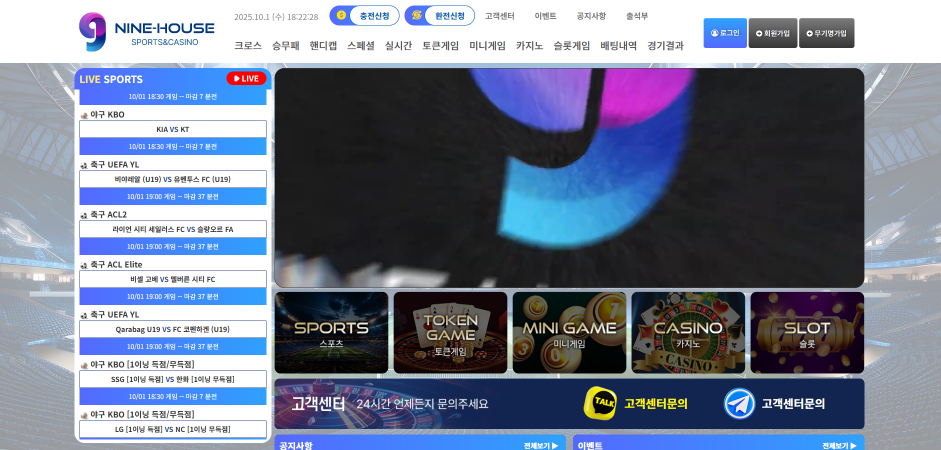
Task: Select the KIA VS KT match
Action: [x=172, y=129]
